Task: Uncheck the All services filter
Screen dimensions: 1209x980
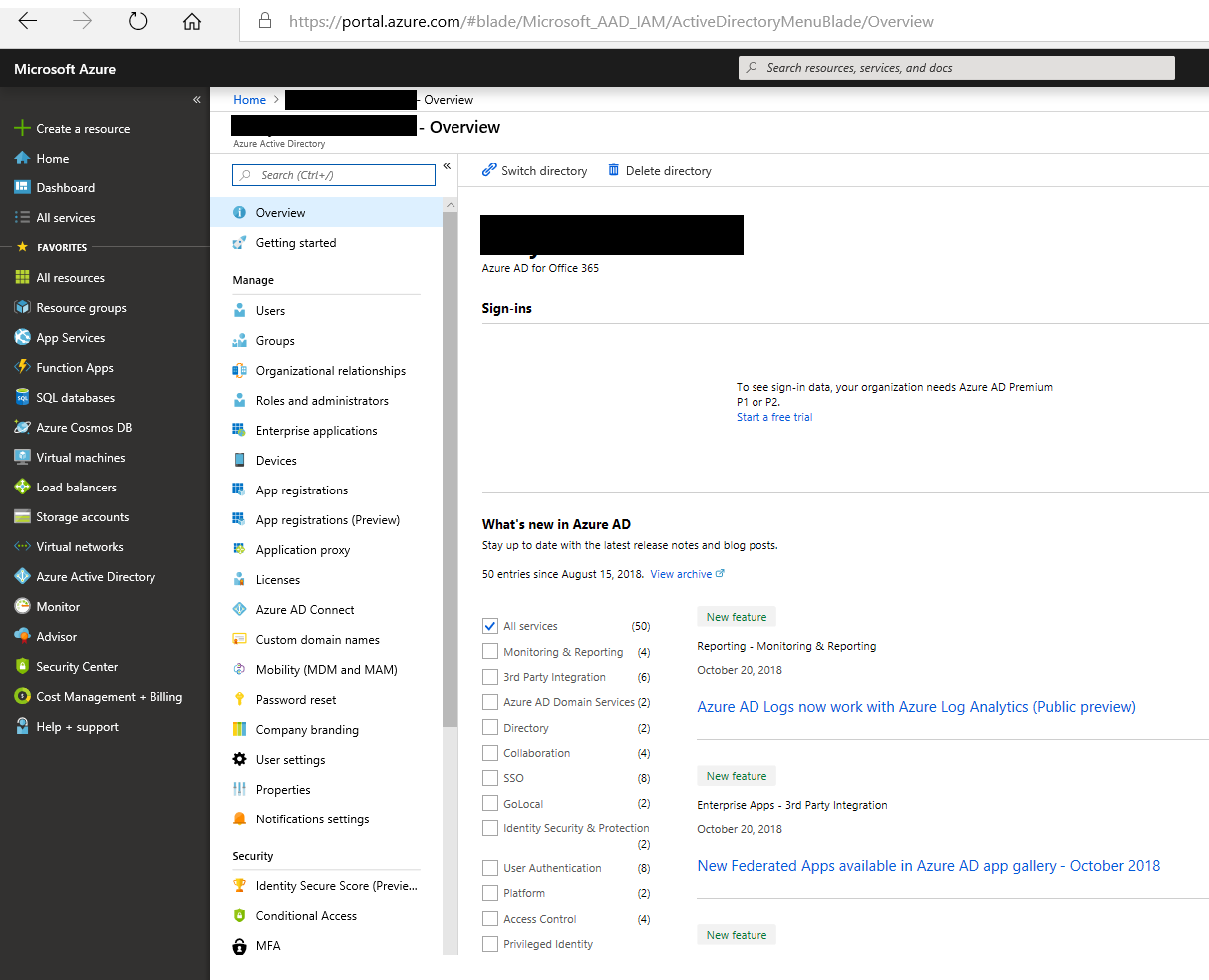Action: pos(489,626)
